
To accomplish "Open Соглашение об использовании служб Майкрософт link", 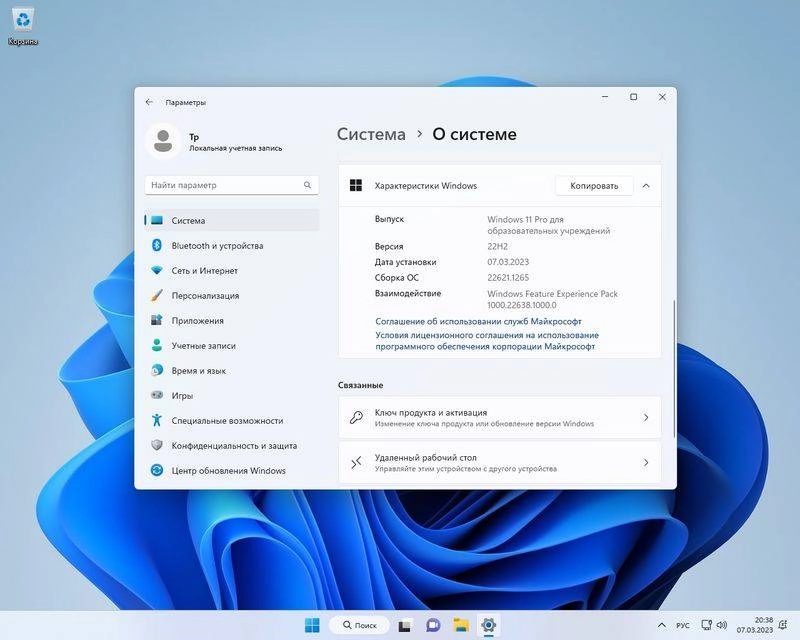I will [478, 321].
